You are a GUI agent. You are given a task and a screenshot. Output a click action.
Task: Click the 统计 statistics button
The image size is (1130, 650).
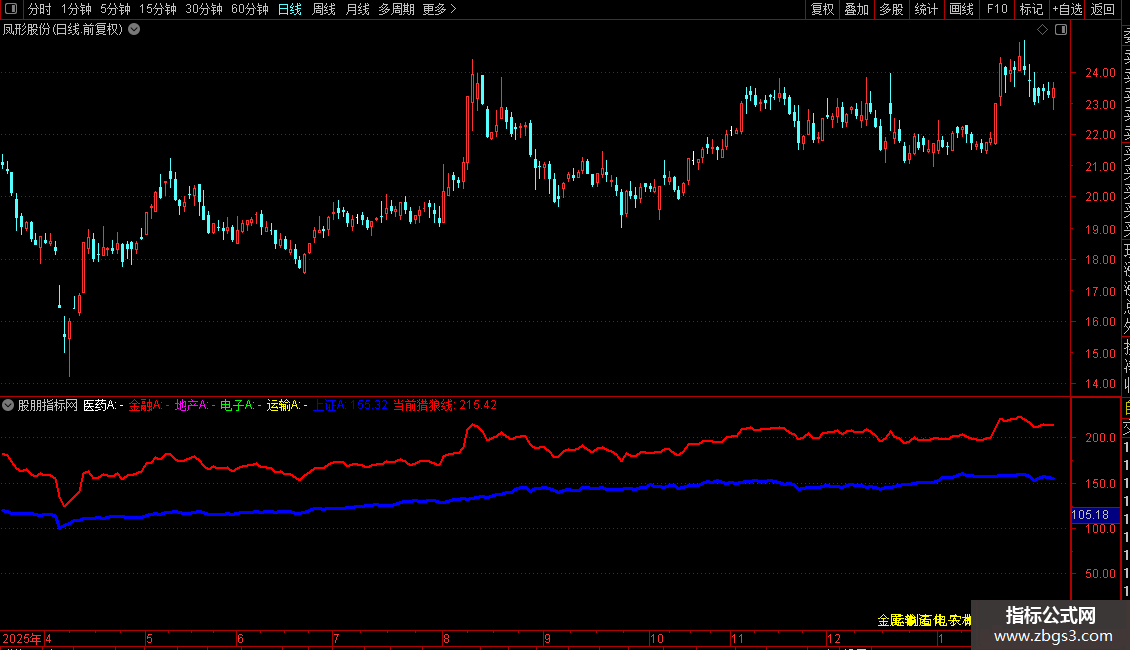(926, 9)
